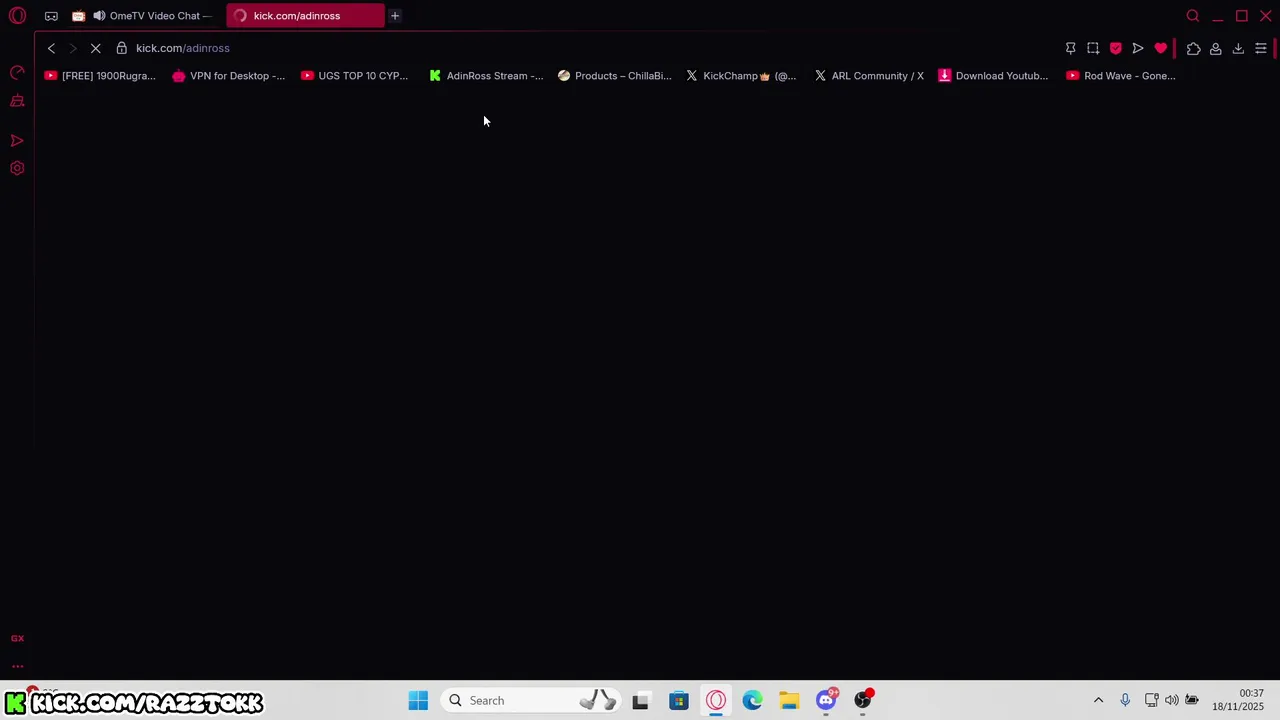
Task: Open the Rod Wave - Gone bookmark
Action: click(x=1121, y=76)
